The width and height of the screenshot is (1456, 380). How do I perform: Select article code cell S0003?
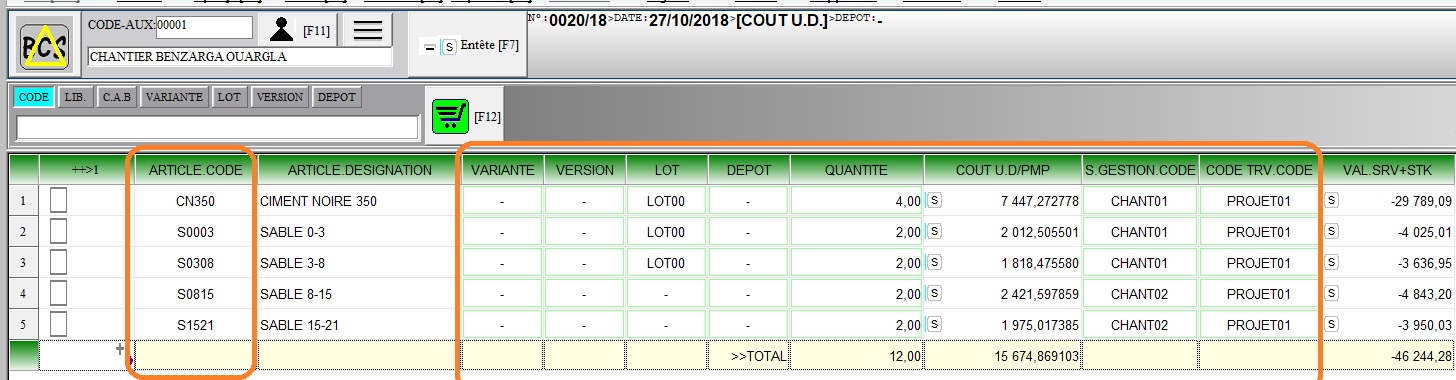tap(196, 232)
